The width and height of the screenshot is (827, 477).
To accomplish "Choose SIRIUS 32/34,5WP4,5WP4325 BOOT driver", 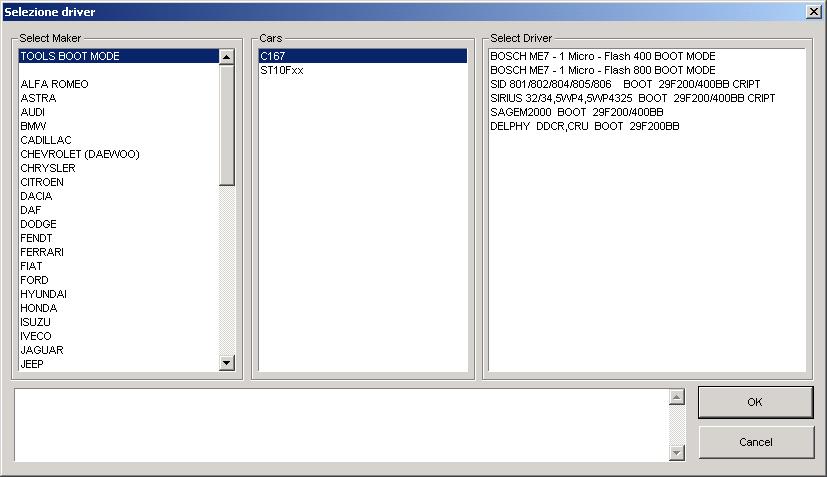I will (x=647, y=98).
